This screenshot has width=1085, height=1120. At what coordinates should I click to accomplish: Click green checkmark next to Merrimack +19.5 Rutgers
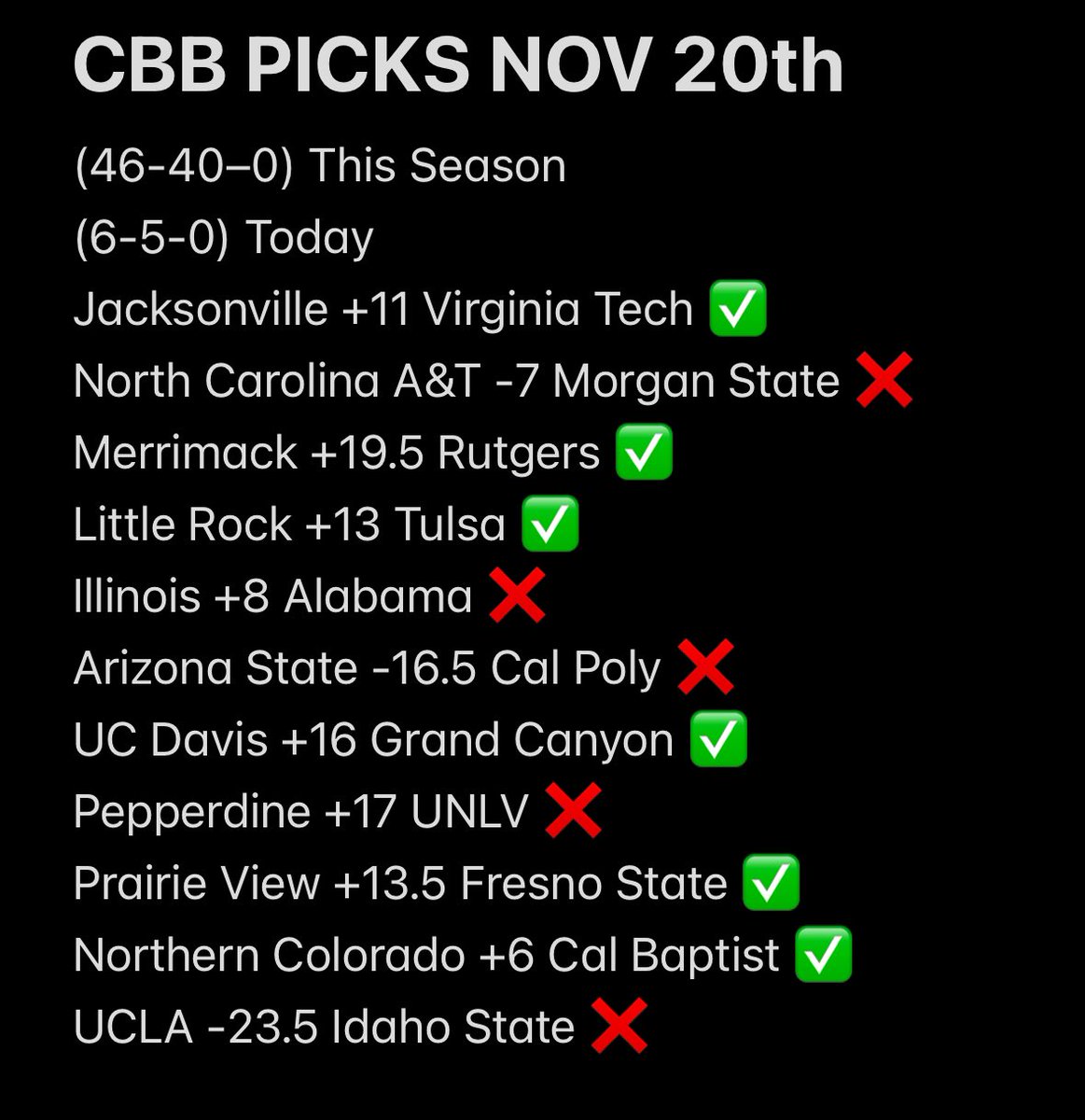(644, 453)
